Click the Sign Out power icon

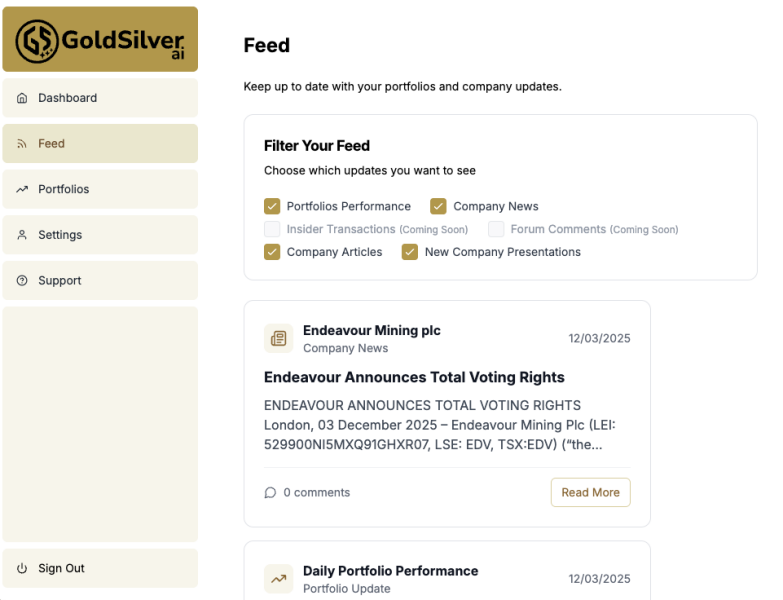pos(22,568)
